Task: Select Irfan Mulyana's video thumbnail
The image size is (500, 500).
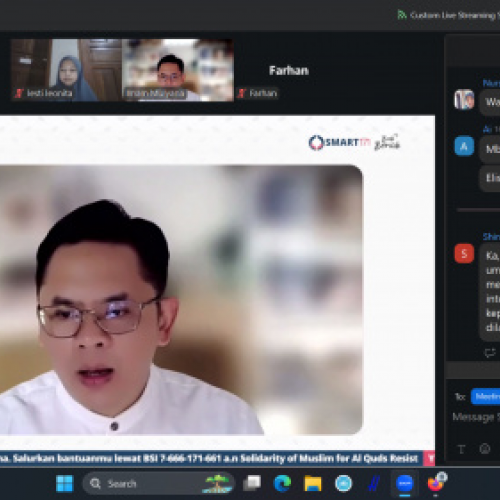Action: coord(178,70)
